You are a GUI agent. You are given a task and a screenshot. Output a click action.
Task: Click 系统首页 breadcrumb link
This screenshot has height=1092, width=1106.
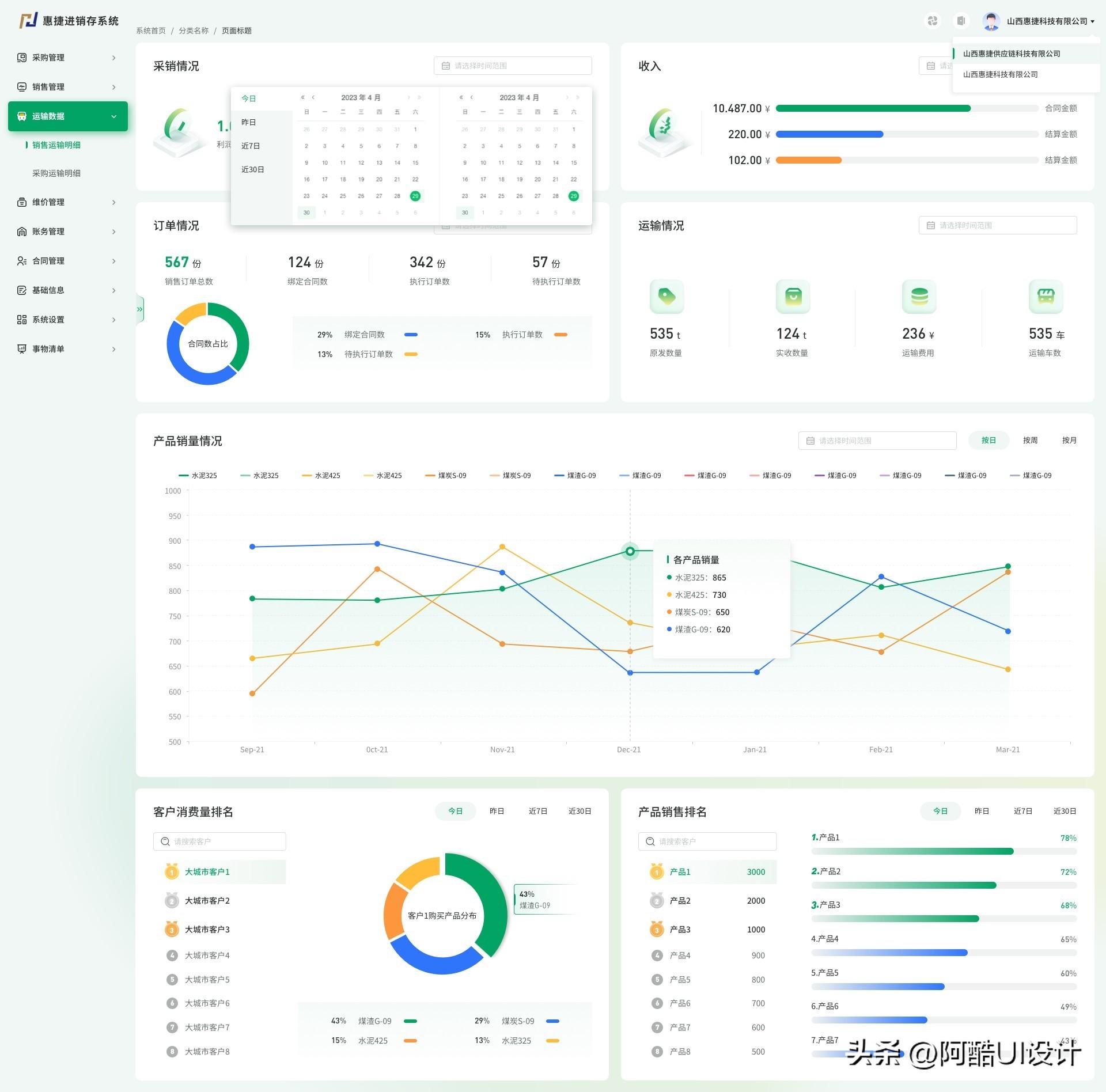pos(151,31)
